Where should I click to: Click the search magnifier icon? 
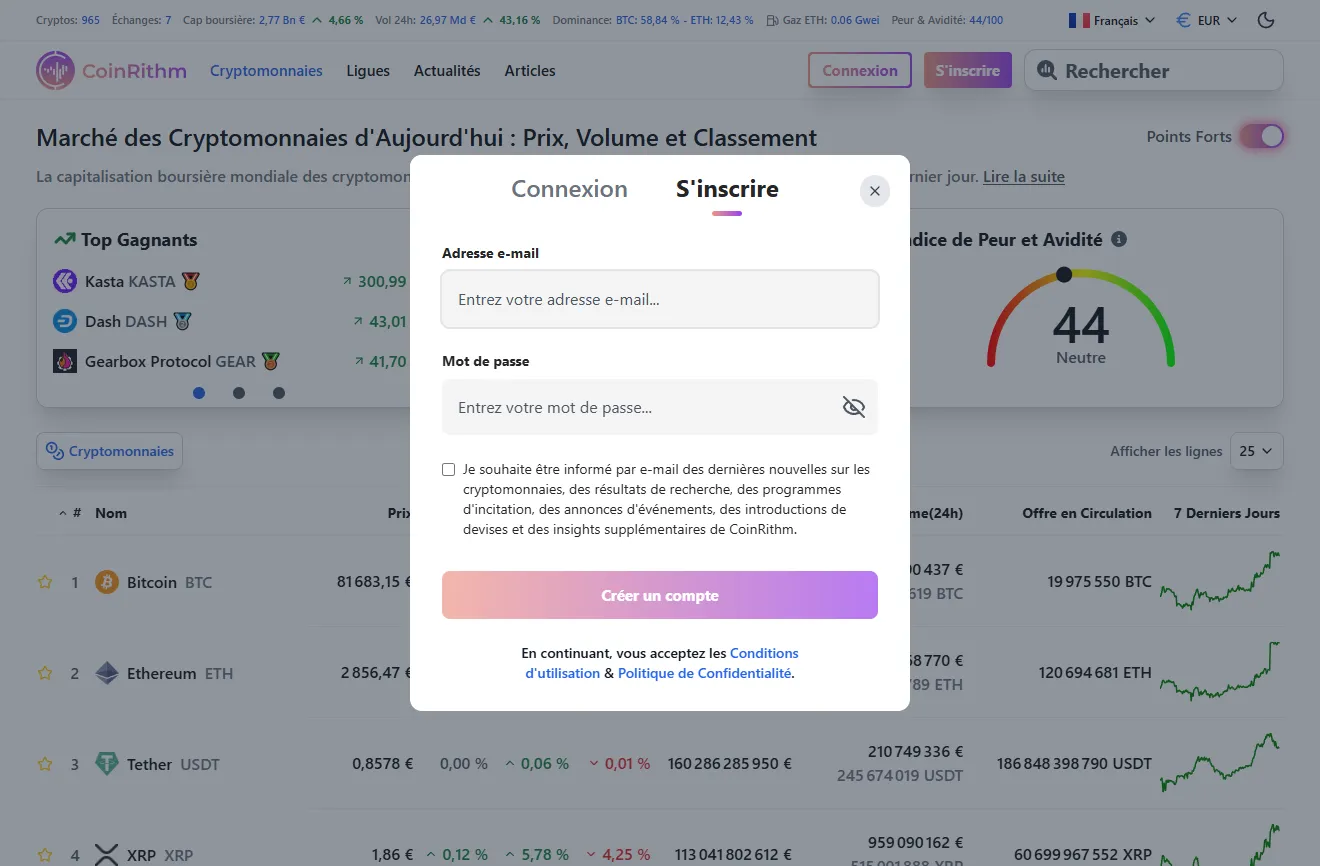[x=1046, y=70]
